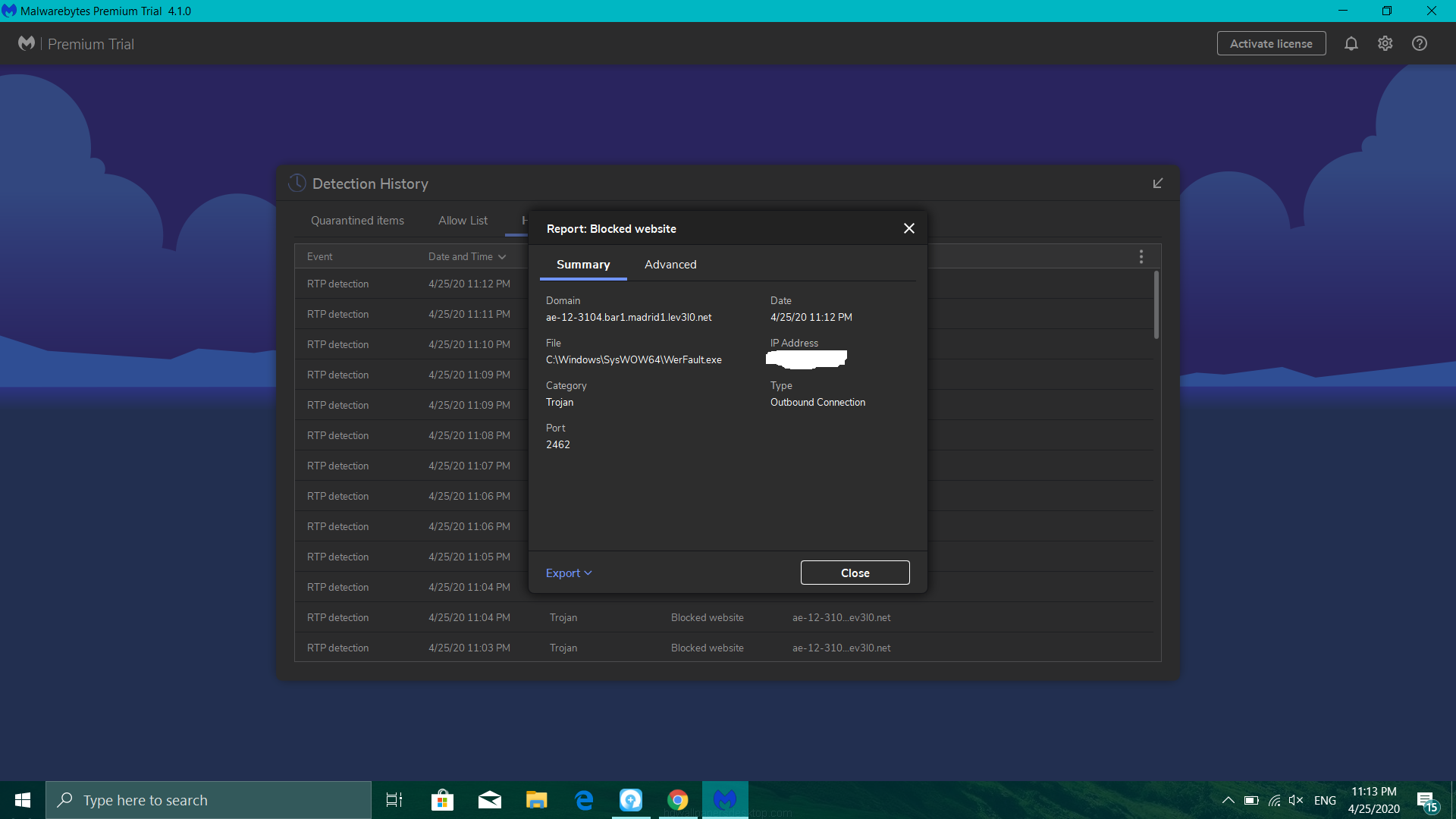Switch to the Advanced tab
Screen dimensions: 1456x819
click(x=670, y=265)
